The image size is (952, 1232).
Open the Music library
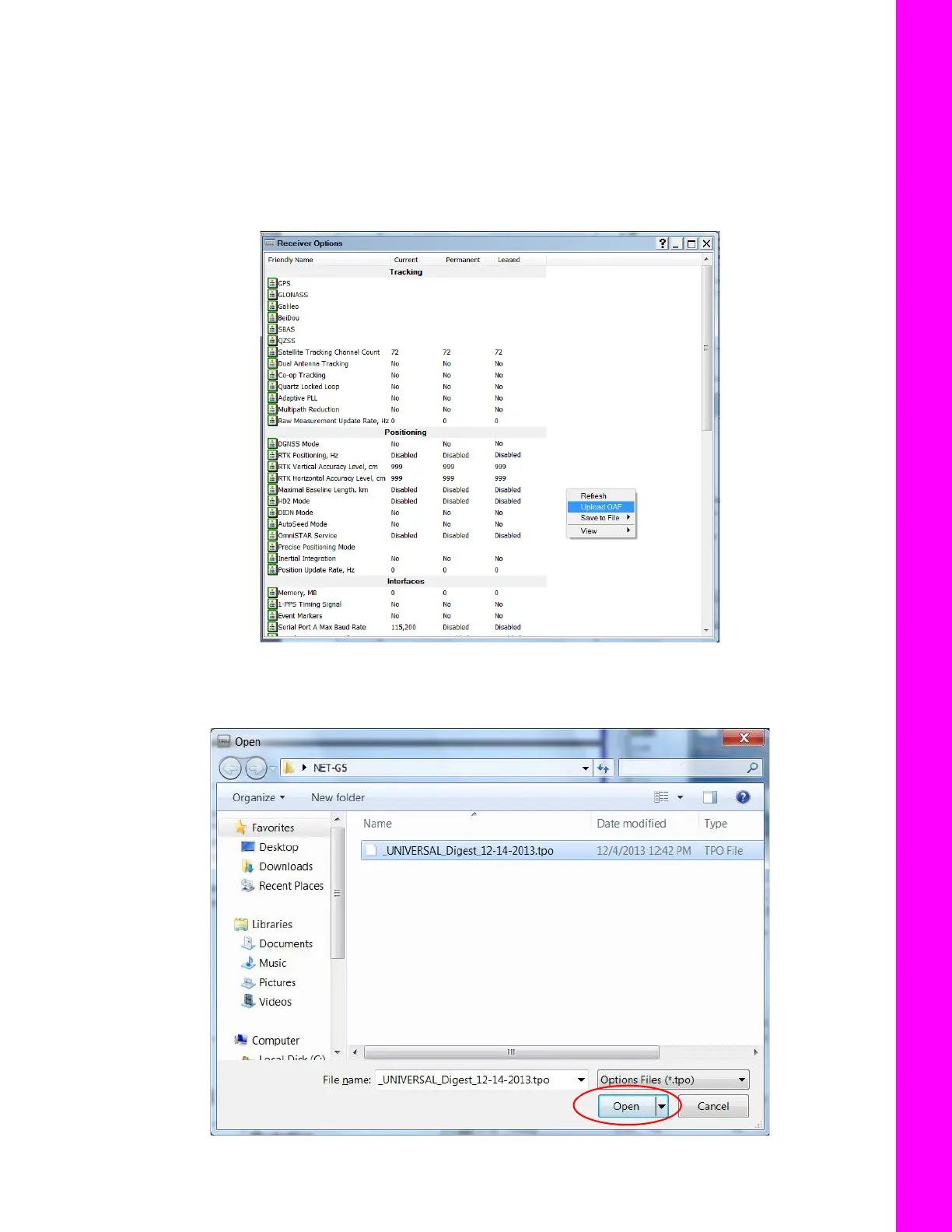[x=272, y=963]
